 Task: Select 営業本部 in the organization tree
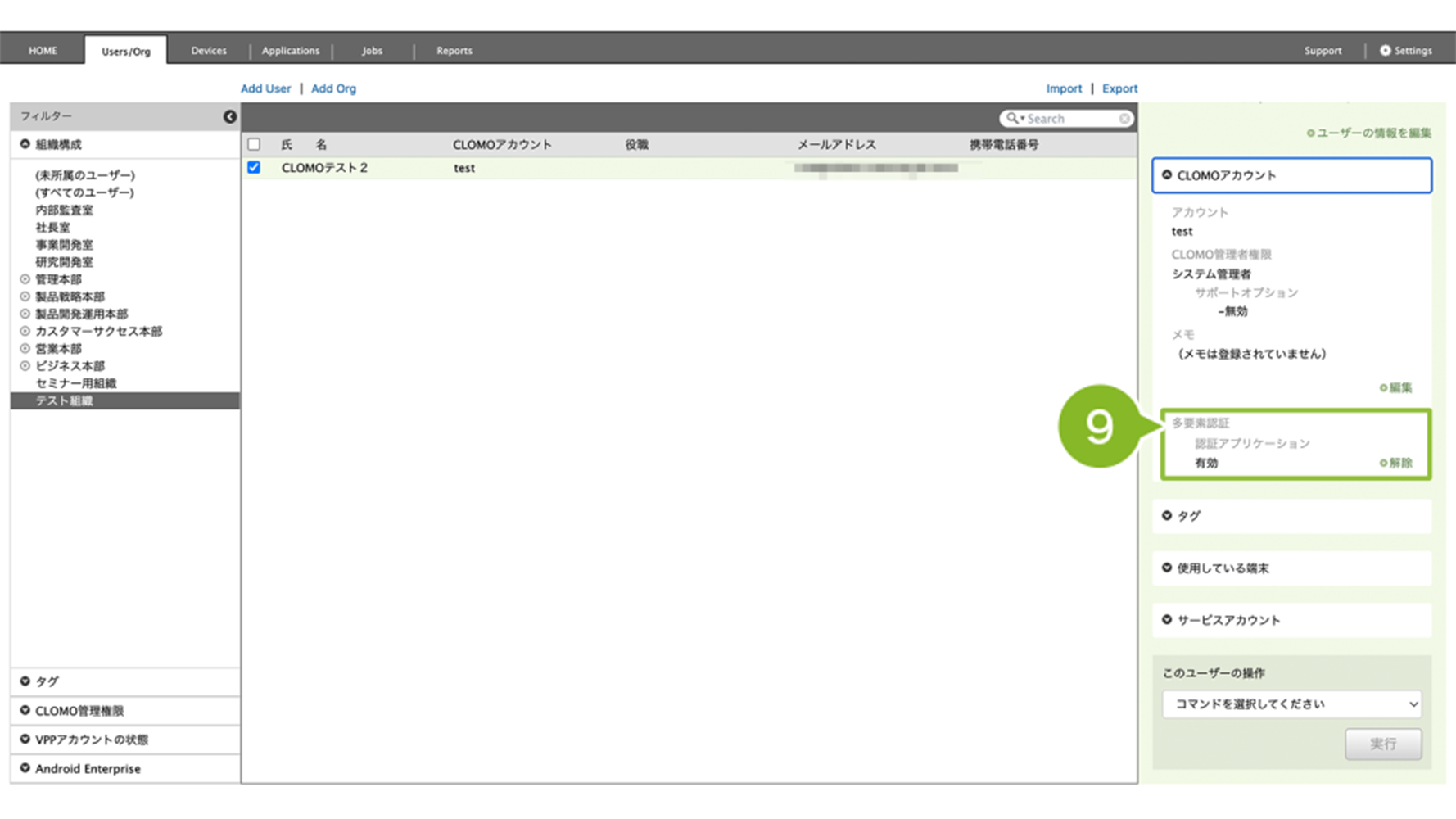pyautogui.click(x=58, y=349)
